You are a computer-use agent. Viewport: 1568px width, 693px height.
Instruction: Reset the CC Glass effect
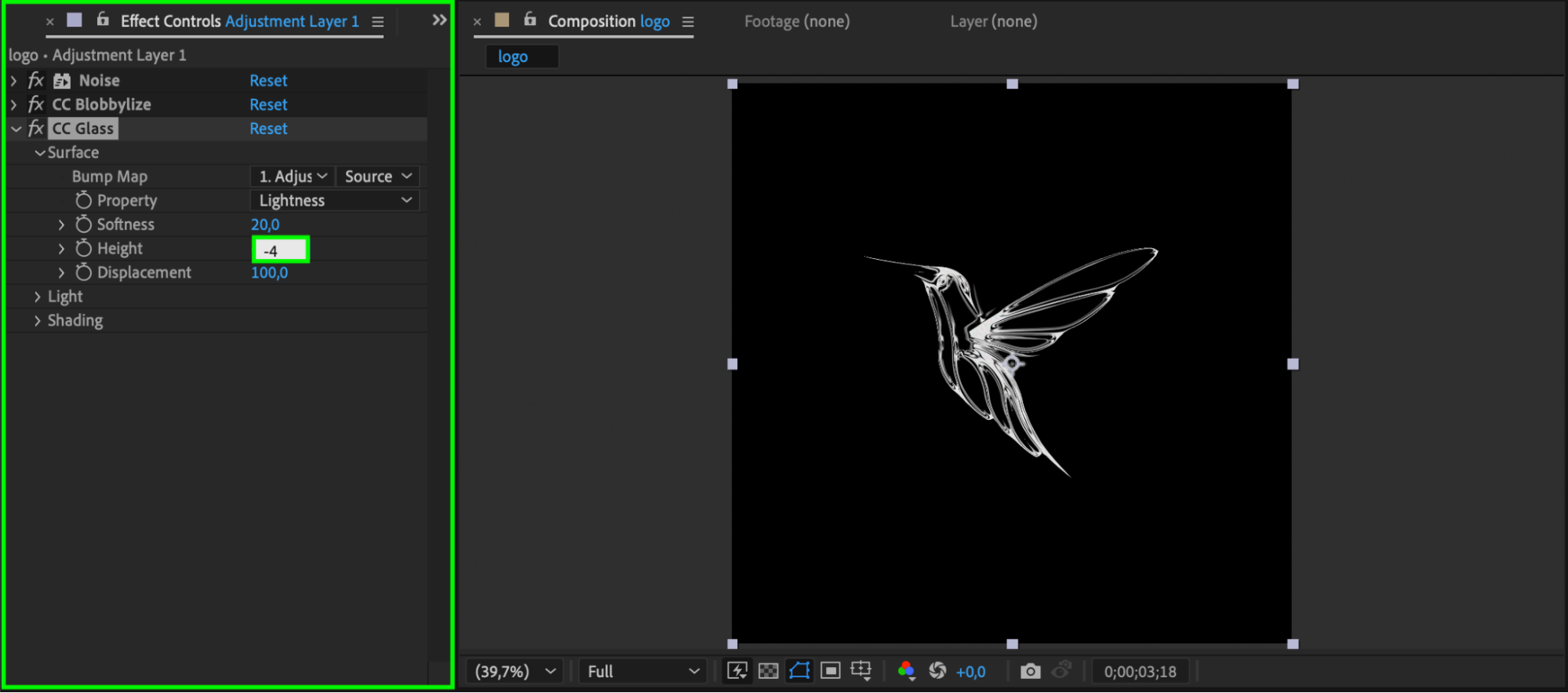pyautogui.click(x=268, y=129)
